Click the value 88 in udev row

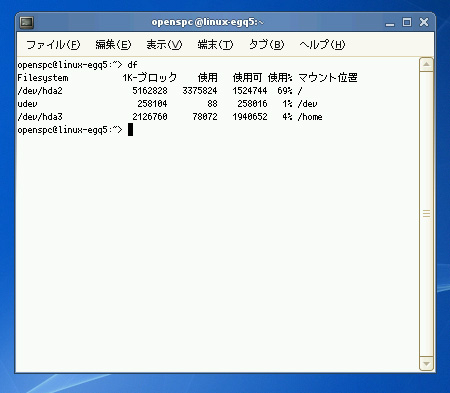coord(212,104)
